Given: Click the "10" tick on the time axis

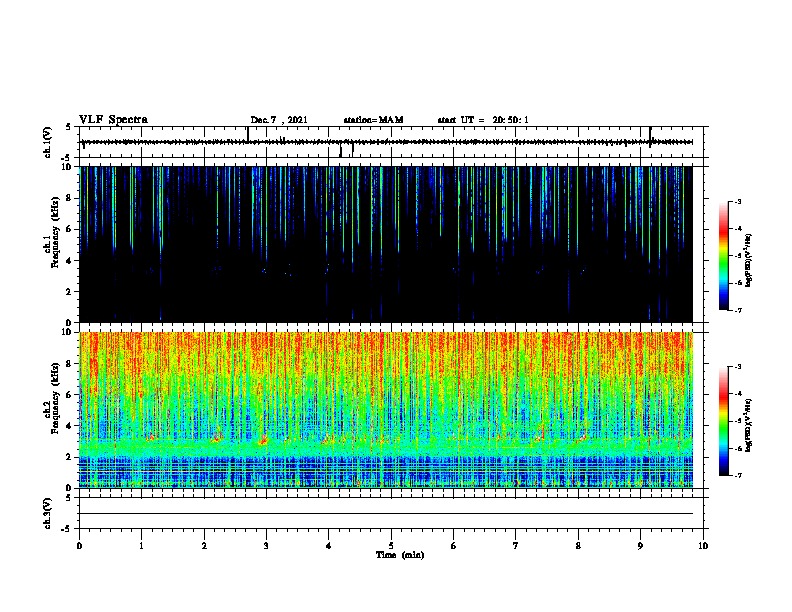Looking at the screenshot, I should [703, 546].
